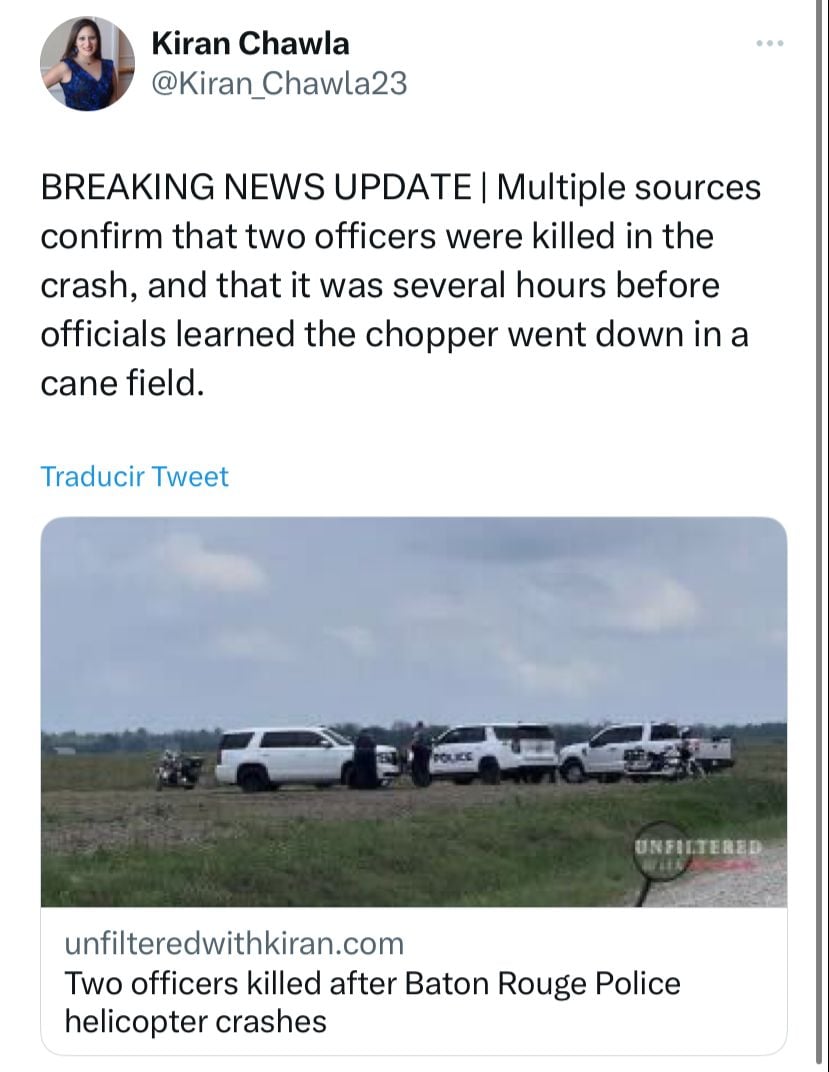The height and width of the screenshot is (1072, 829).
Task: Click the helicopter crashes line of card title
Action: click(195, 1021)
